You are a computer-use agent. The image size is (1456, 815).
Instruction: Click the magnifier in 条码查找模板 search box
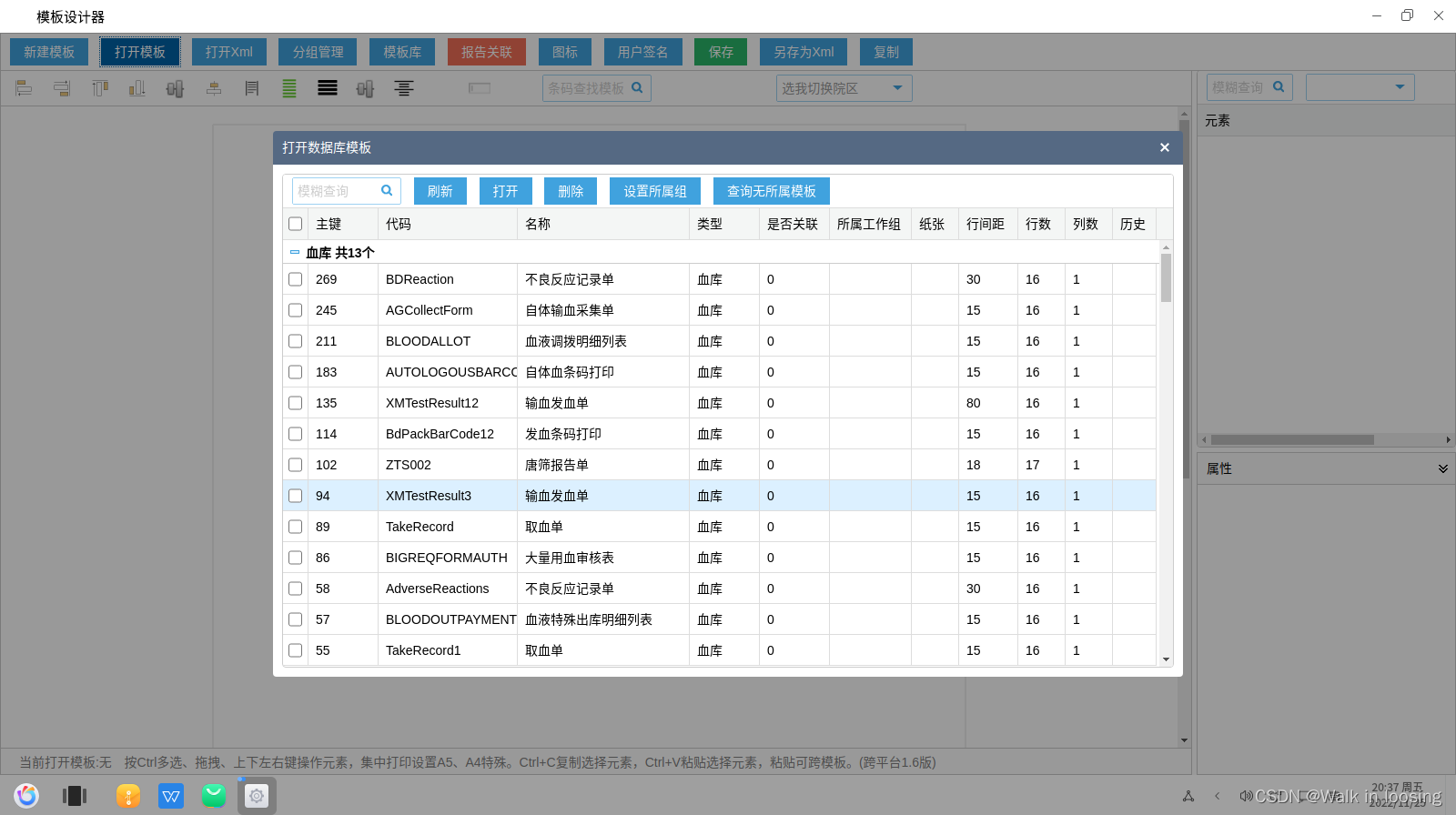(x=637, y=87)
